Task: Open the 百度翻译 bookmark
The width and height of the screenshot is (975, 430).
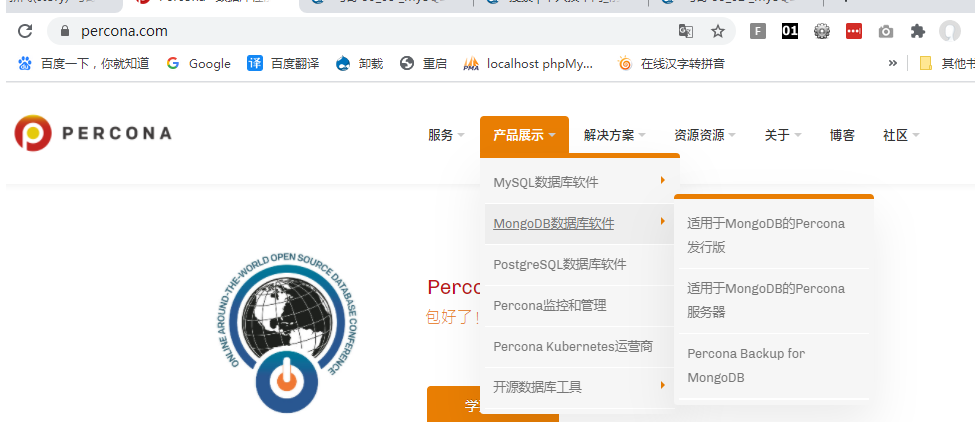Action: [283, 63]
